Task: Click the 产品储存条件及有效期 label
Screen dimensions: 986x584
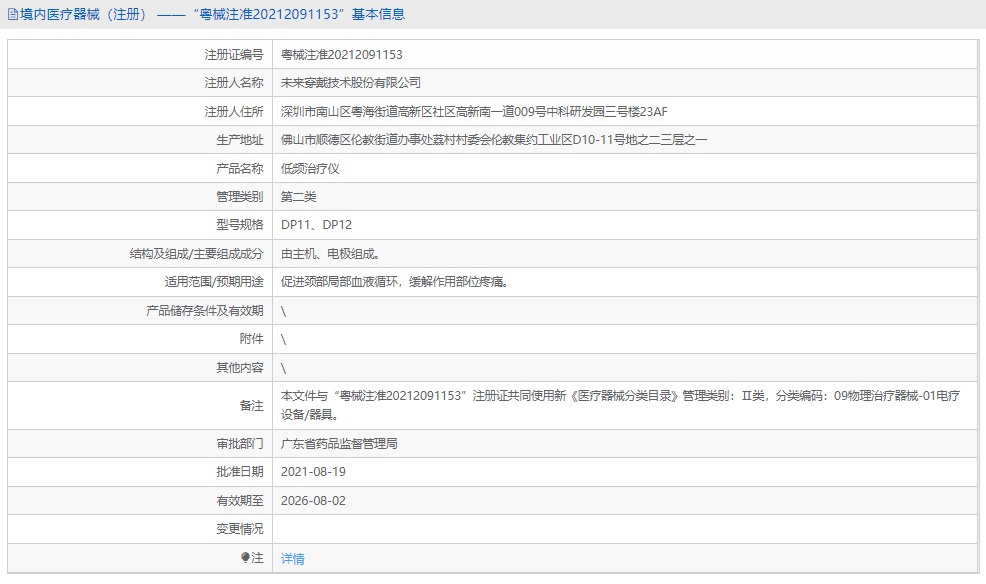Action: point(204,311)
